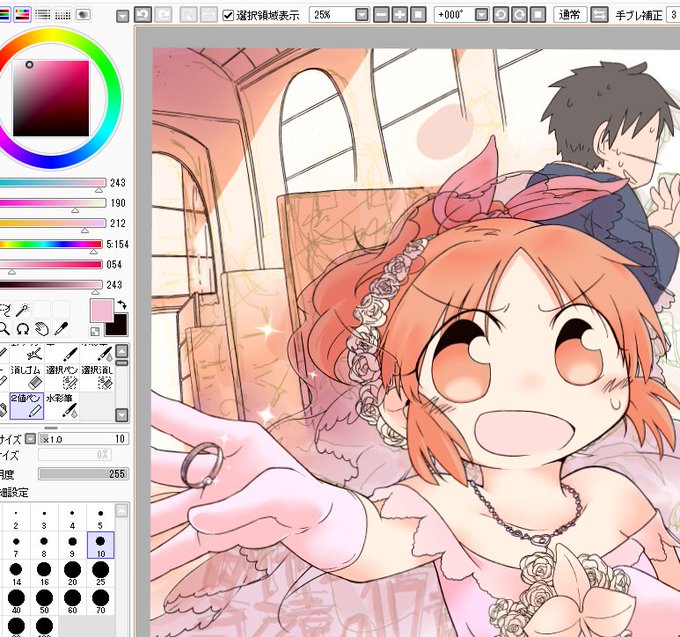Rotate canvas clockwise
The width and height of the screenshot is (680, 637).
coord(519,15)
